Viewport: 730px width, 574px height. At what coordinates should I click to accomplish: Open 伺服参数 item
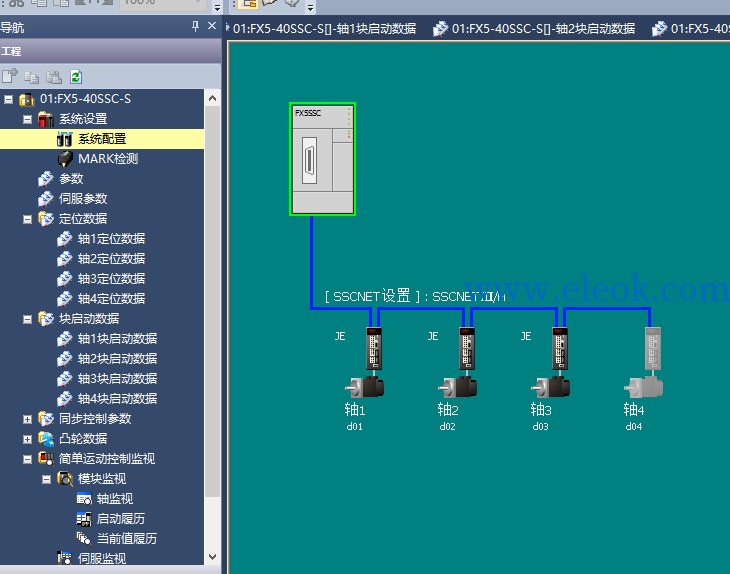[83, 199]
